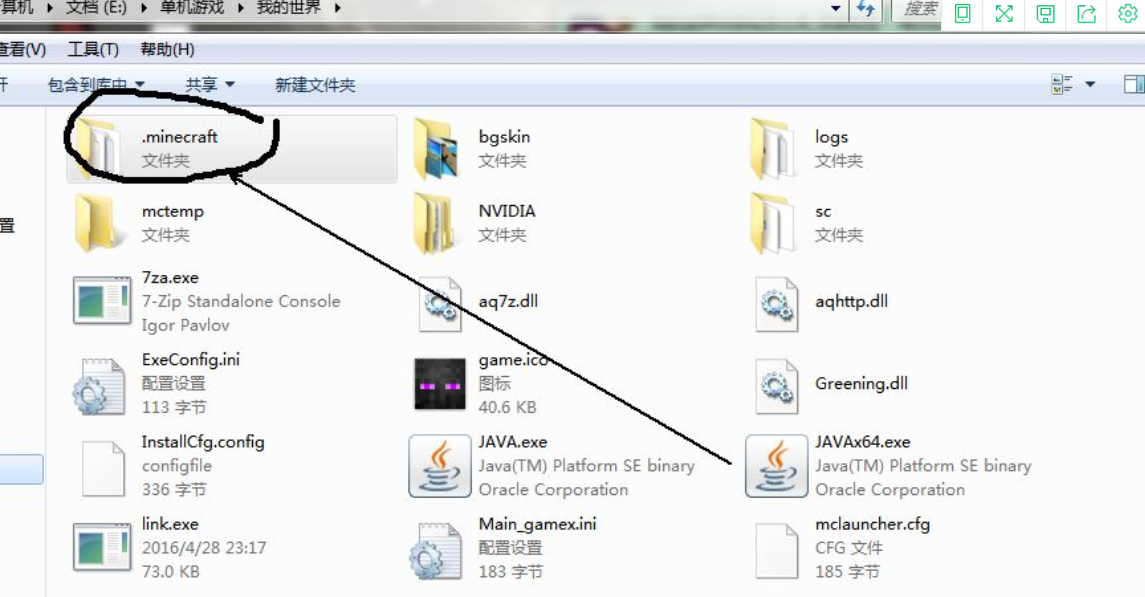Select the game.ico Enderman icon
This screenshot has width=1145, height=597.
click(440, 384)
